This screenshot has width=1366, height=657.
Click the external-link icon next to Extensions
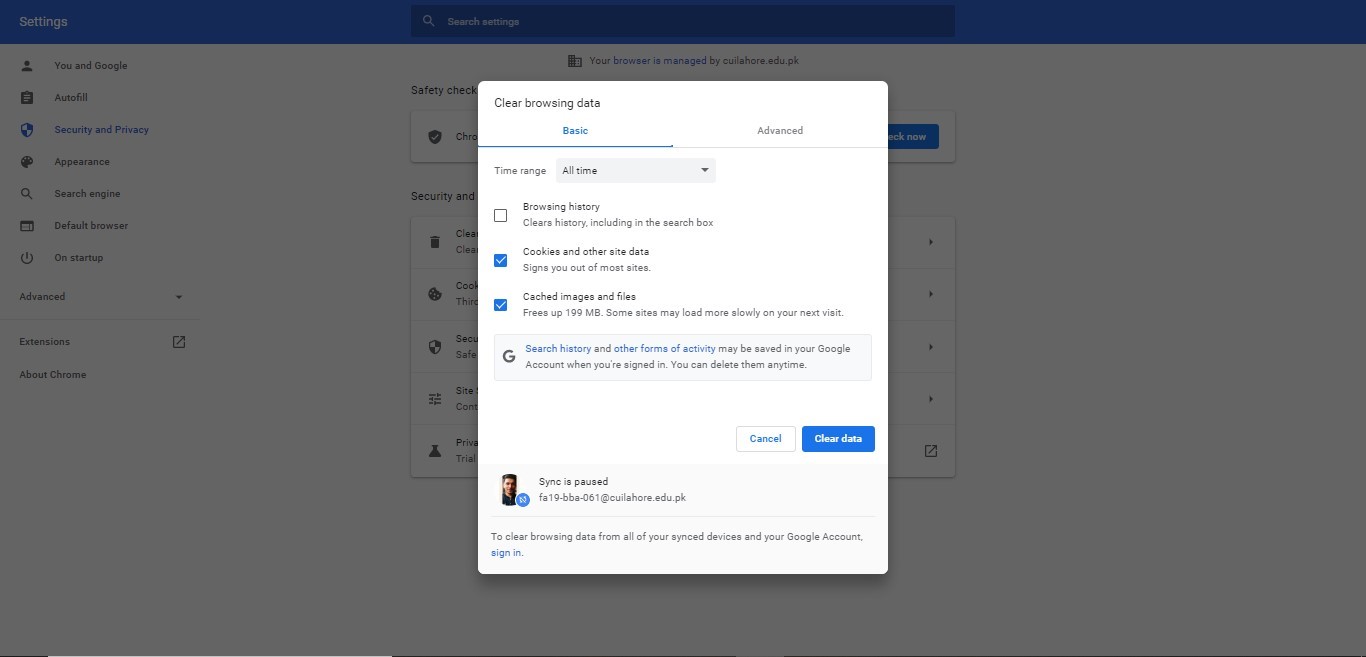[179, 342]
